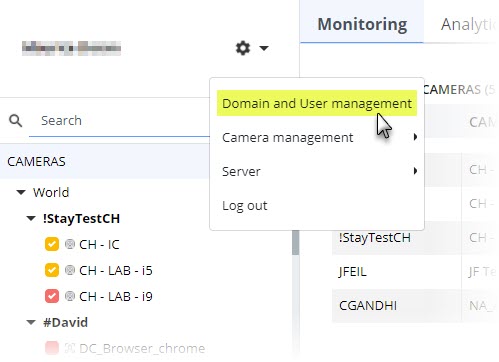Uncheck the CH - LAB - i5 checkbox

coord(52,270)
